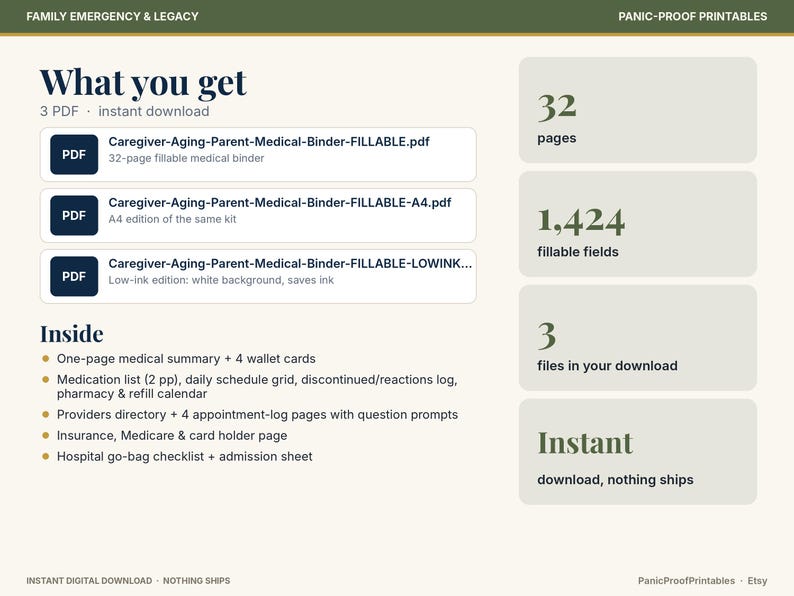Screen dimensions: 794x596
Task: Click the 32 pages stat card
Action: tap(638, 110)
